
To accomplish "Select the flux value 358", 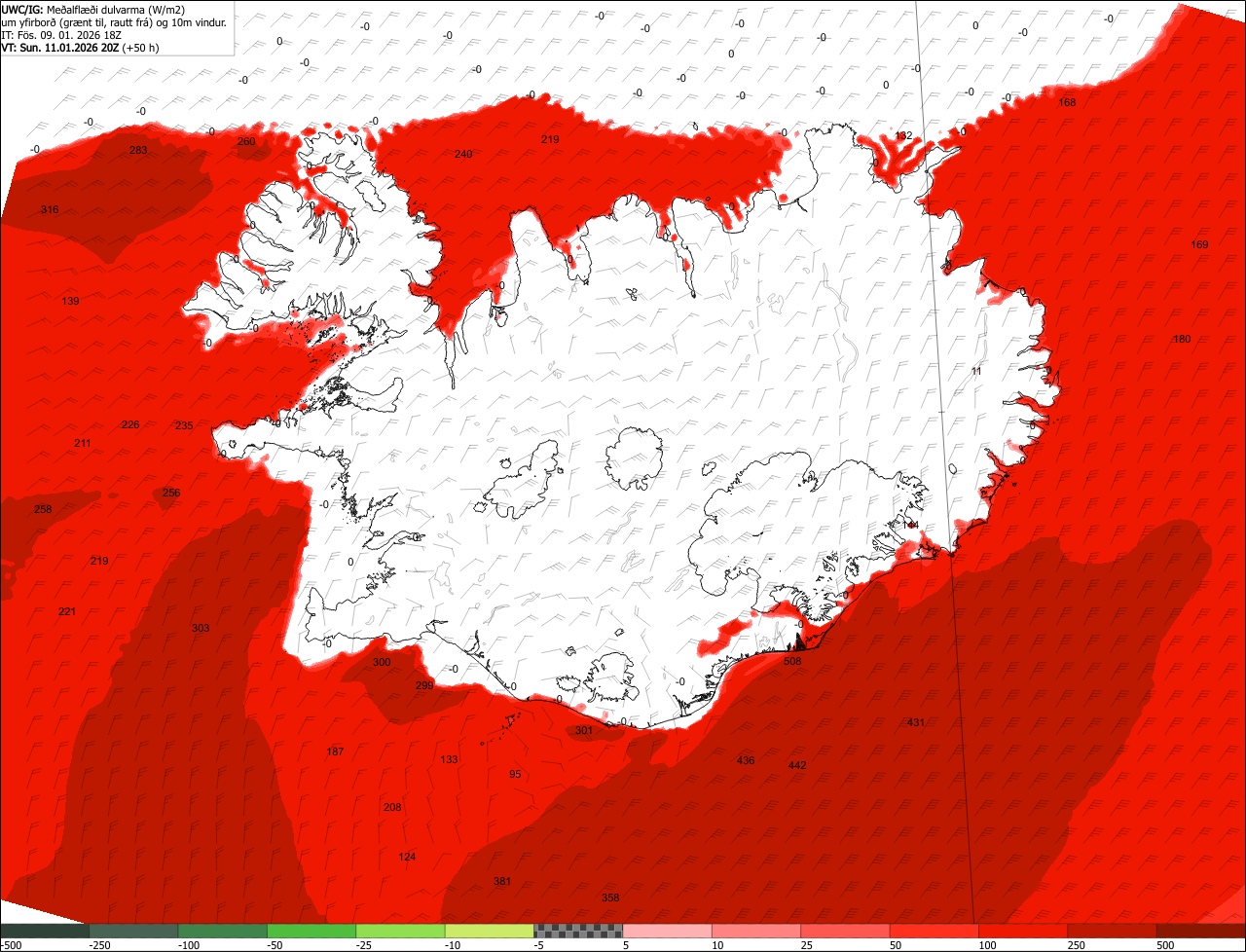I will point(610,897).
